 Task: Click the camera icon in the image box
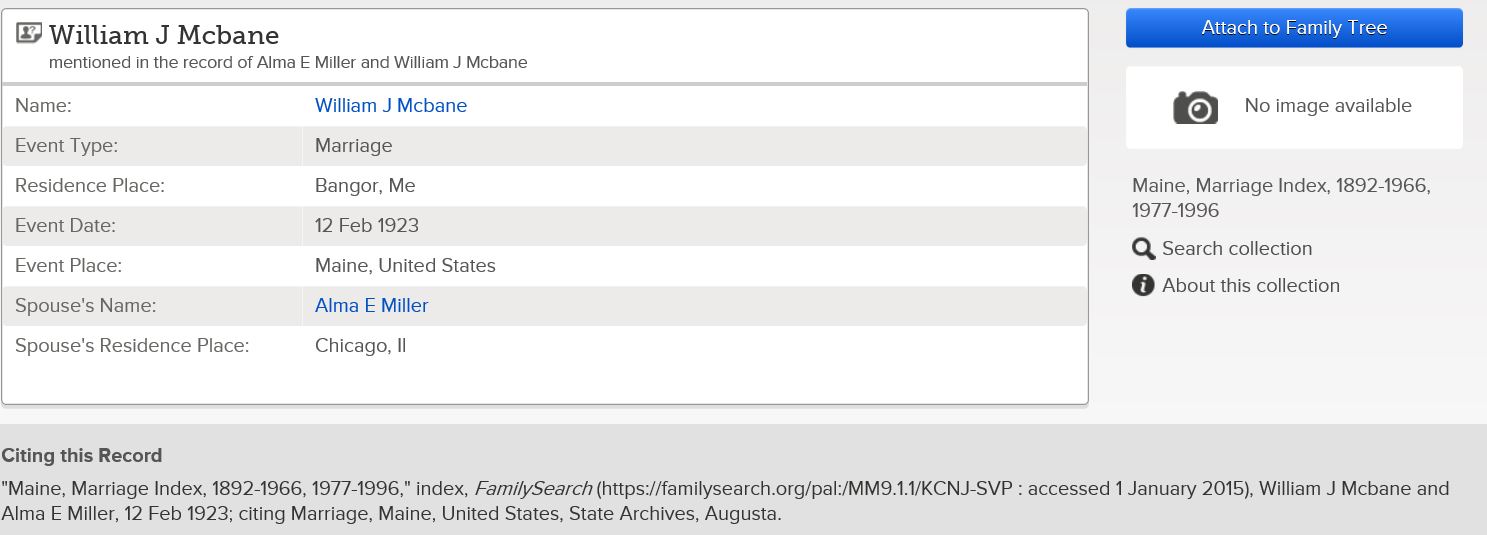(x=1195, y=107)
